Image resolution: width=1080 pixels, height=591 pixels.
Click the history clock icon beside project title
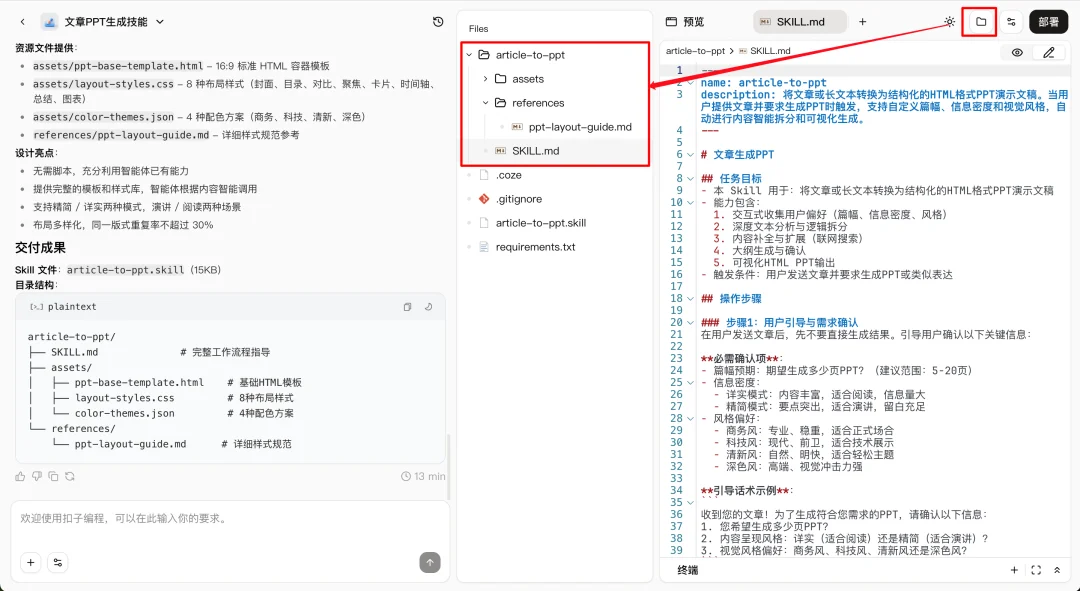tap(437, 21)
